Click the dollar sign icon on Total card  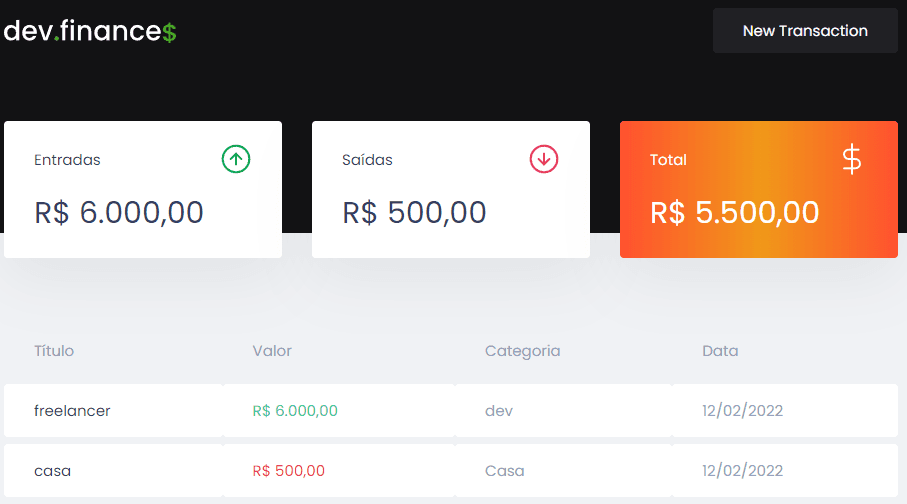pos(851,160)
